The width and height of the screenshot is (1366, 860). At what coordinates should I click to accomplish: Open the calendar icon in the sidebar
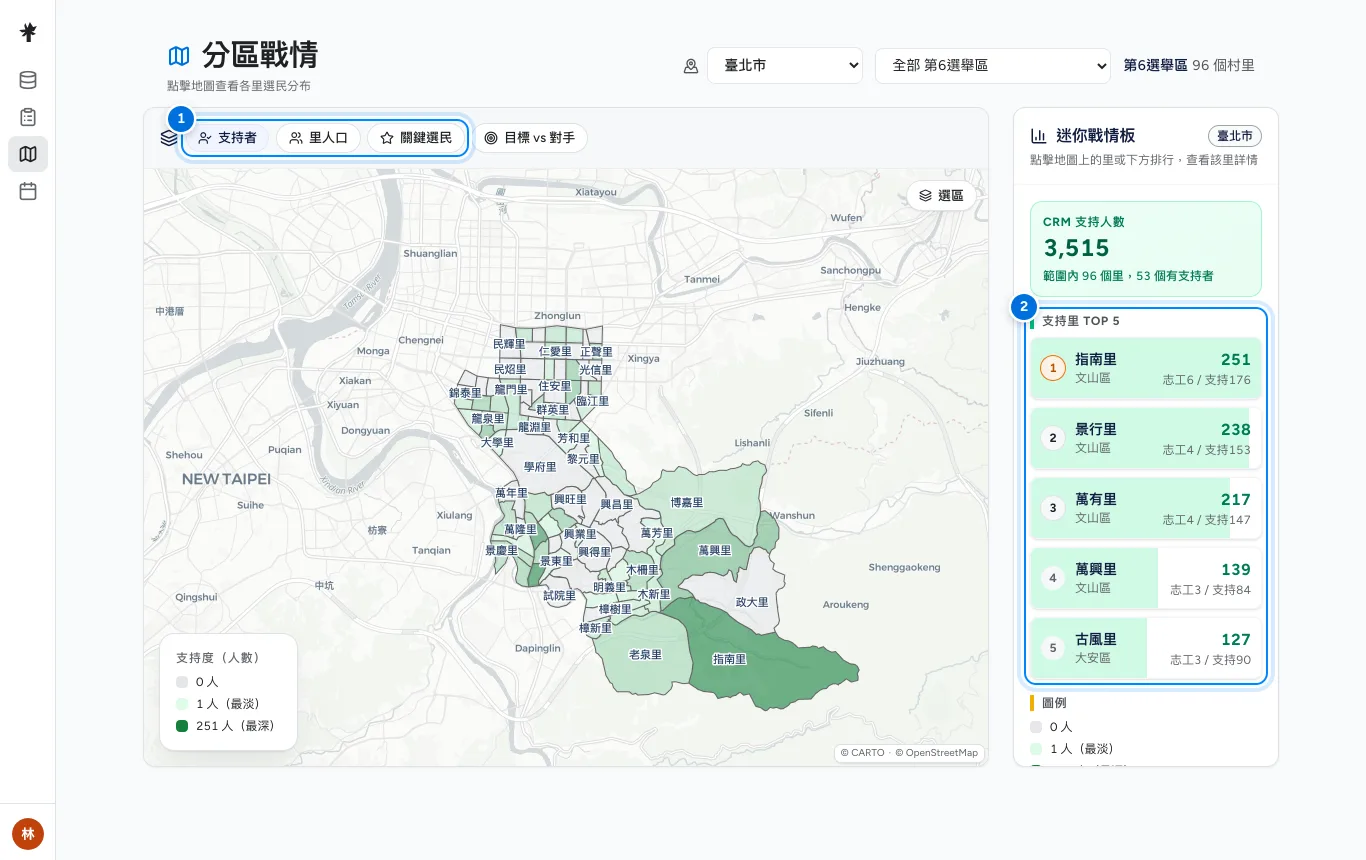[x=28, y=191]
